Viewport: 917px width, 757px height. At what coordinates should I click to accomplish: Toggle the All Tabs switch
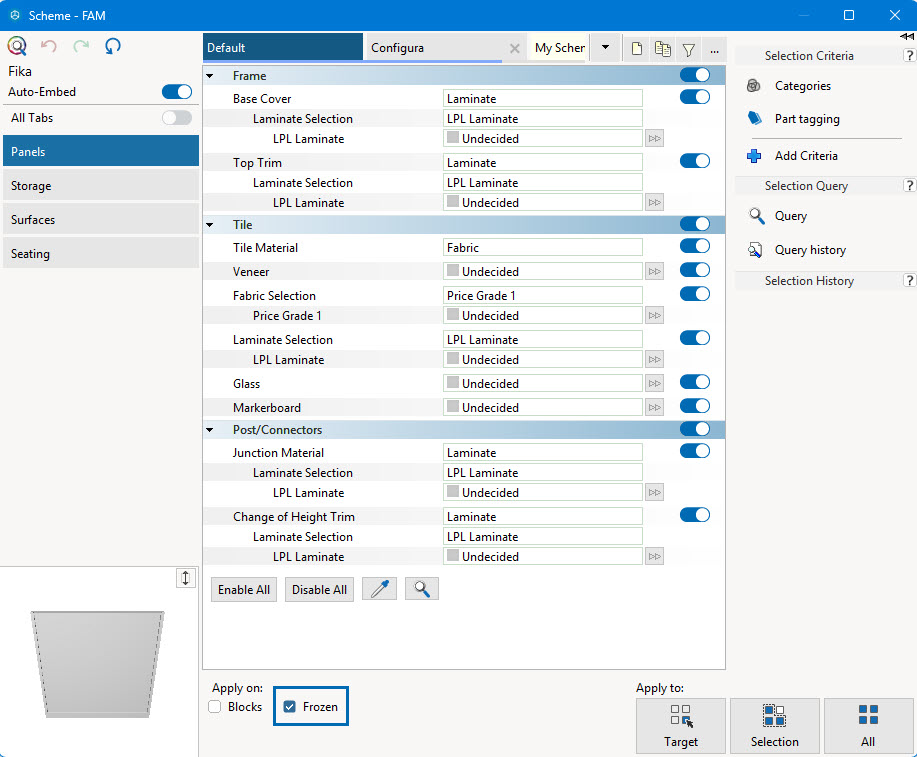tap(177, 118)
